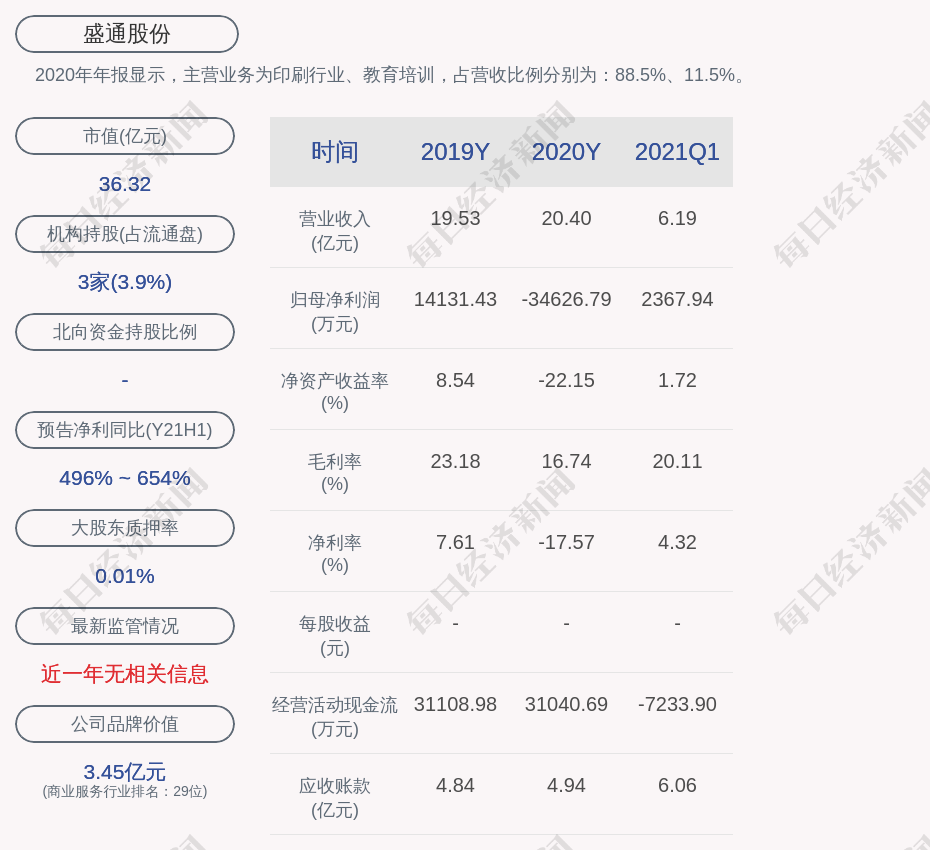Select the 应收账款 2021Q1 value 6.06
This screenshot has height=850, width=930.
tap(677, 785)
